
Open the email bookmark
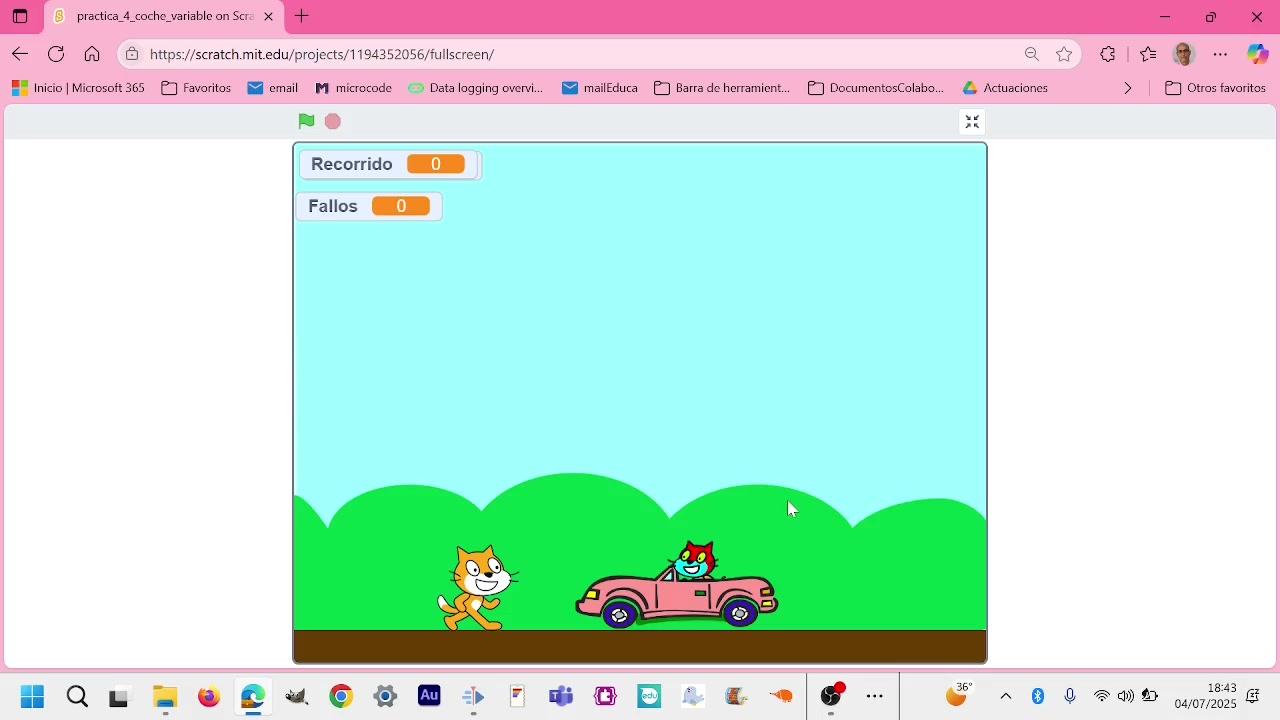273,88
